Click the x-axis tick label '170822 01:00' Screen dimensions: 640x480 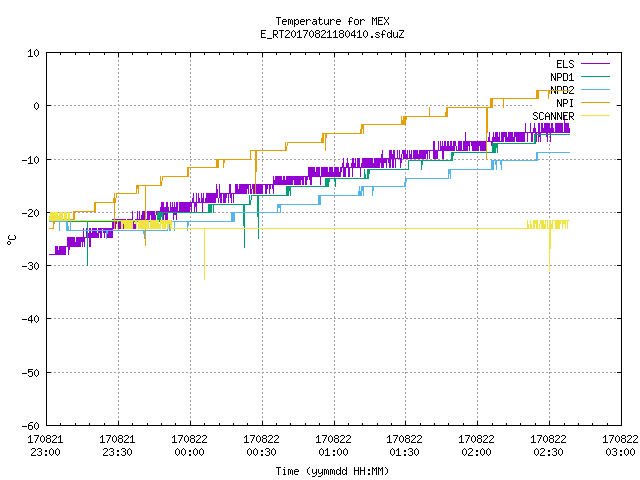click(x=333, y=446)
